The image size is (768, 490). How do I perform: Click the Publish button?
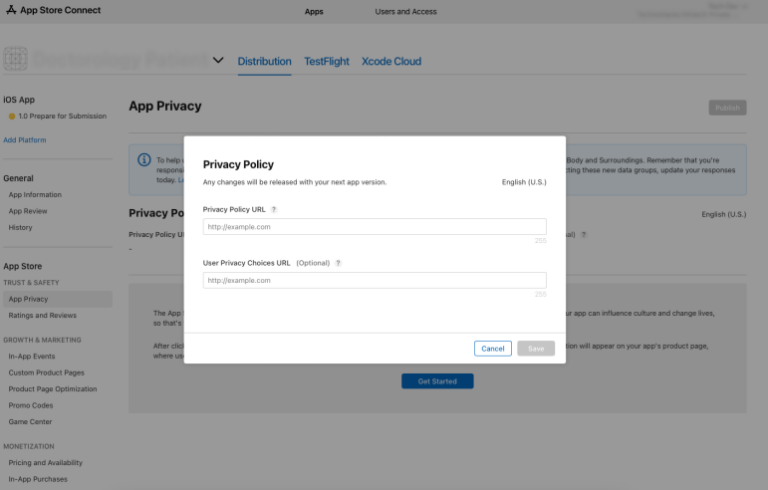tap(727, 108)
